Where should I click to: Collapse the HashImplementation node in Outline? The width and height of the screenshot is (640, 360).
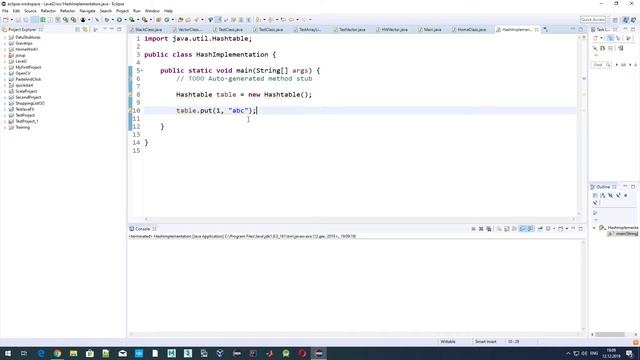coord(594,228)
